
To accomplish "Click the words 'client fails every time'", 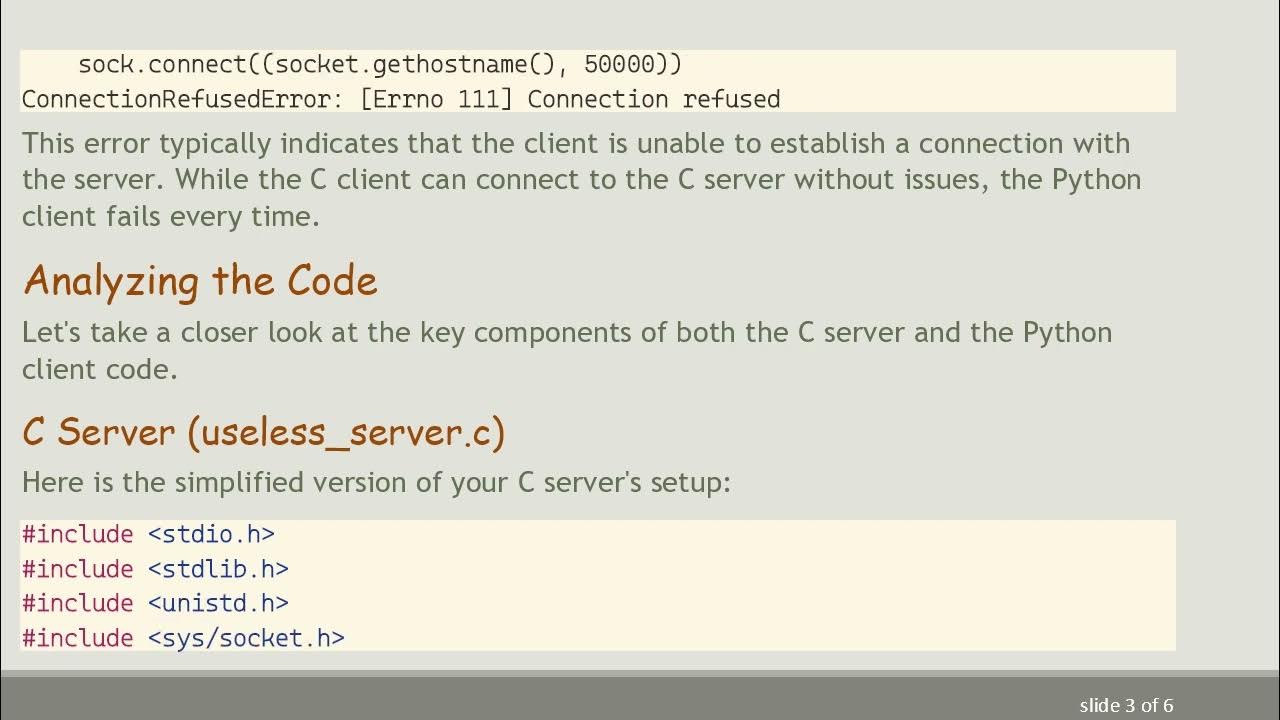I will point(170,216).
